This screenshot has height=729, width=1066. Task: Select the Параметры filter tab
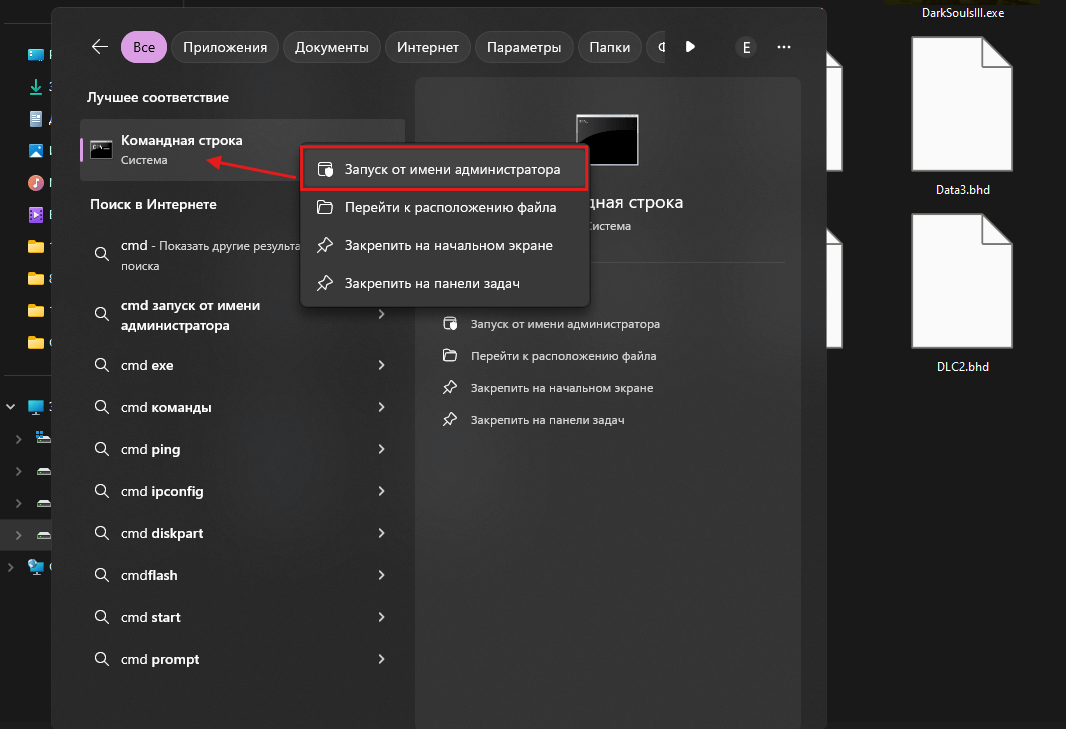coord(525,47)
